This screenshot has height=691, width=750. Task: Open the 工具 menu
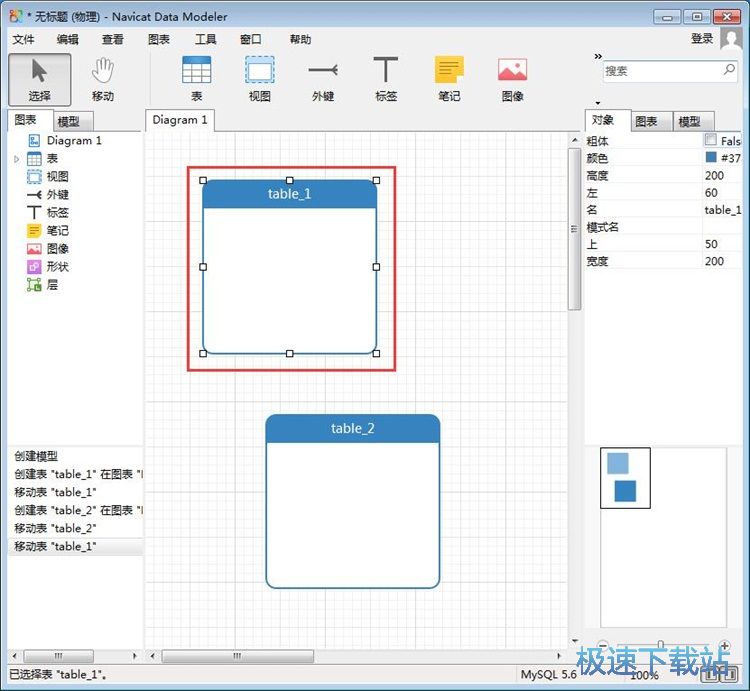pyautogui.click(x=206, y=39)
